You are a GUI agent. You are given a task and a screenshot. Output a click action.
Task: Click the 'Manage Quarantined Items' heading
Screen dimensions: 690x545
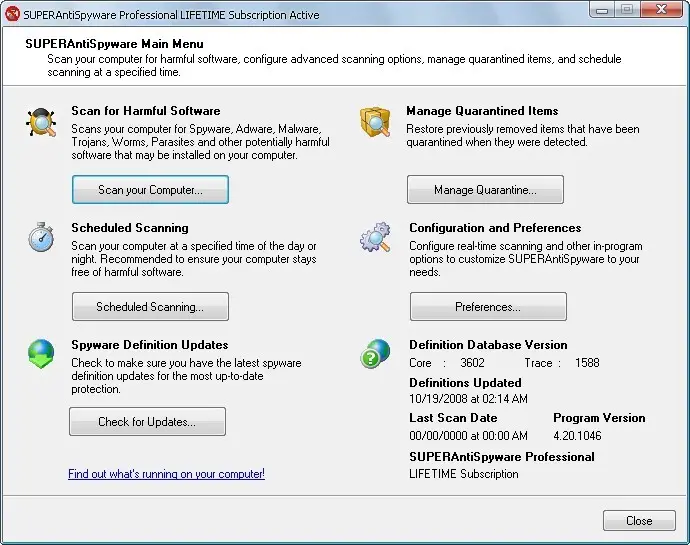[x=482, y=111]
